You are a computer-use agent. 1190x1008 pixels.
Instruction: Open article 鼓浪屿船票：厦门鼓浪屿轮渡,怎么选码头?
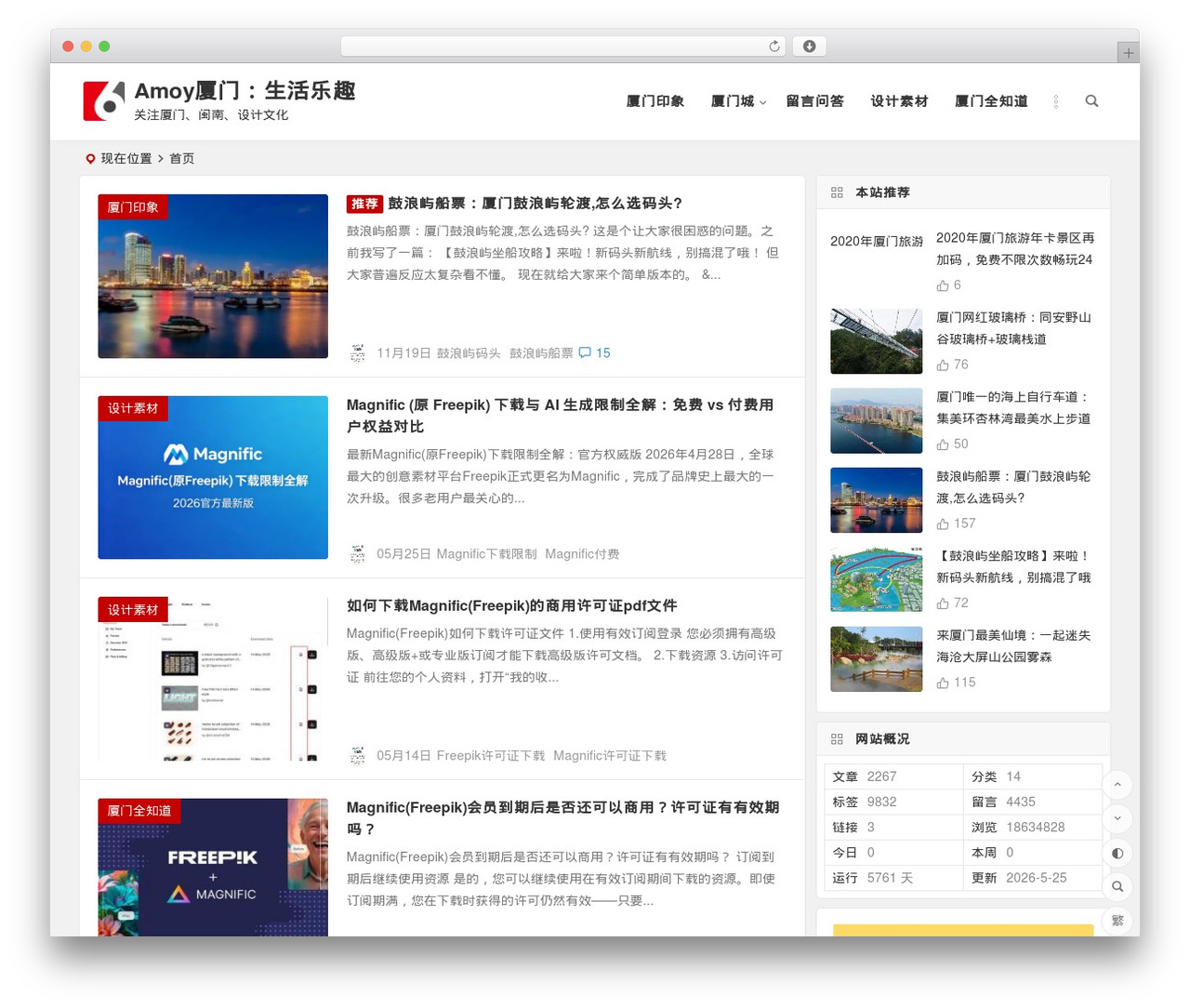pyautogui.click(x=535, y=204)
